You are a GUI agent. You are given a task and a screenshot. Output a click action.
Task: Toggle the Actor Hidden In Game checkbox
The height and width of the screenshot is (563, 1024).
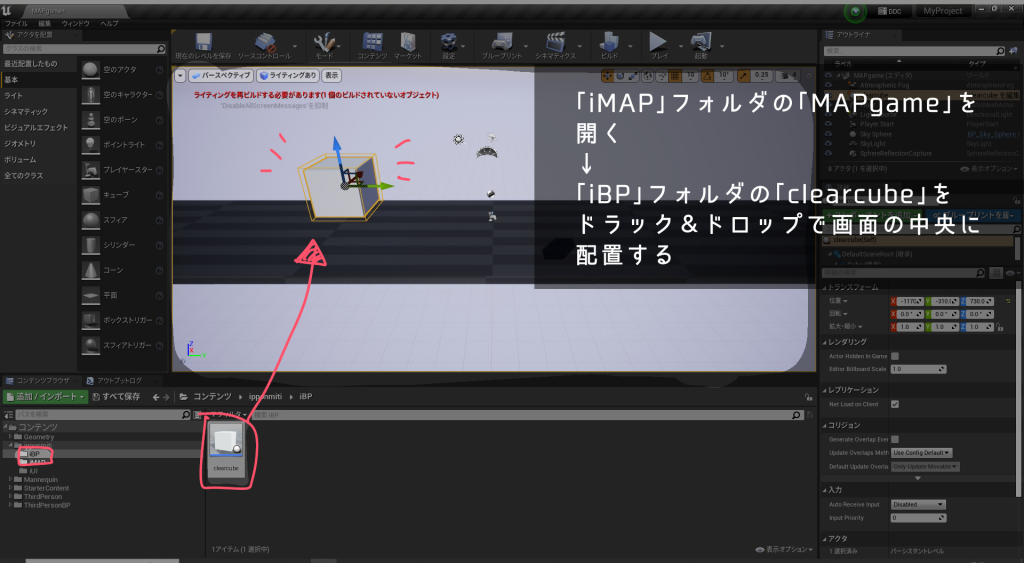895,355
